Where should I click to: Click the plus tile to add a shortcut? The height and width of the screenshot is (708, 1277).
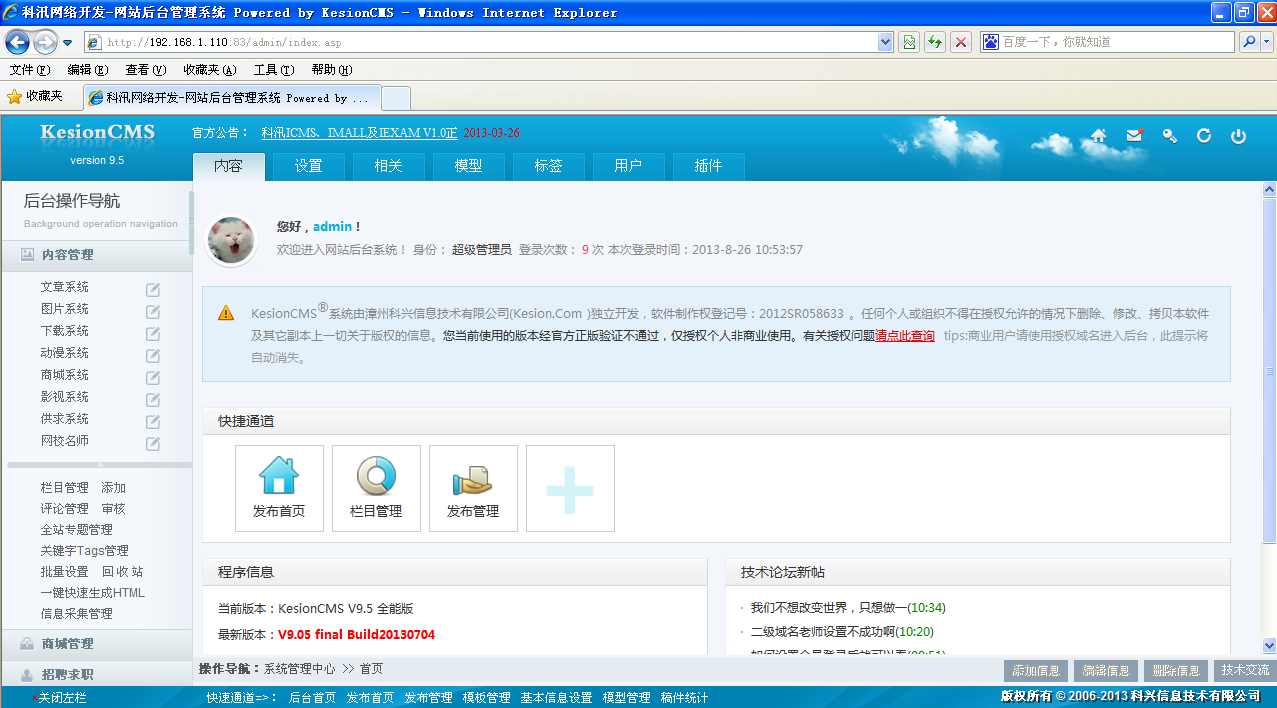pos(570,489)
